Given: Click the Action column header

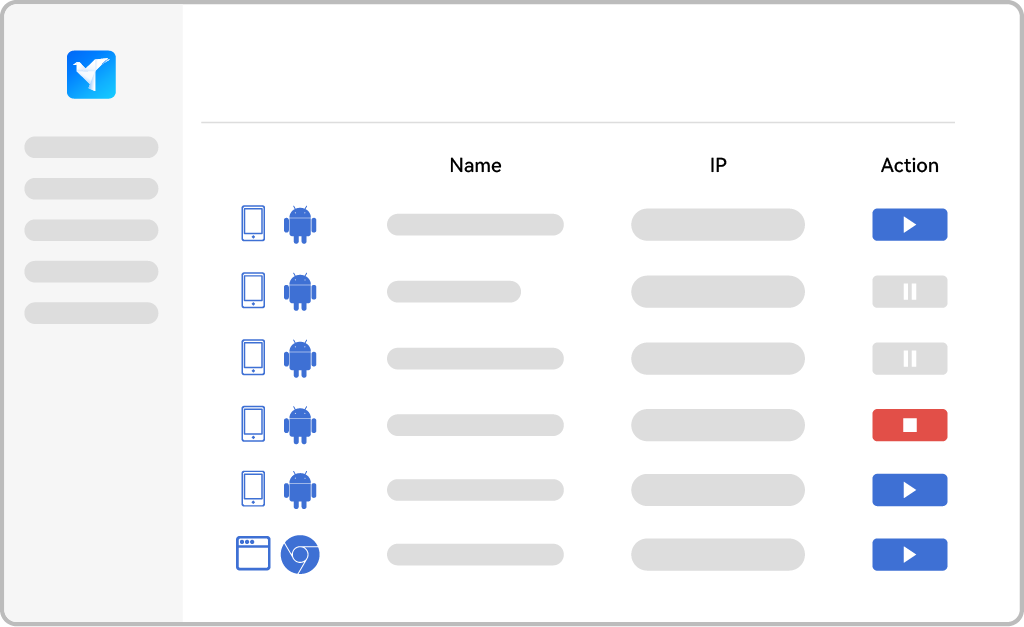Looking at the screenshot, I should tap(909, 166).
